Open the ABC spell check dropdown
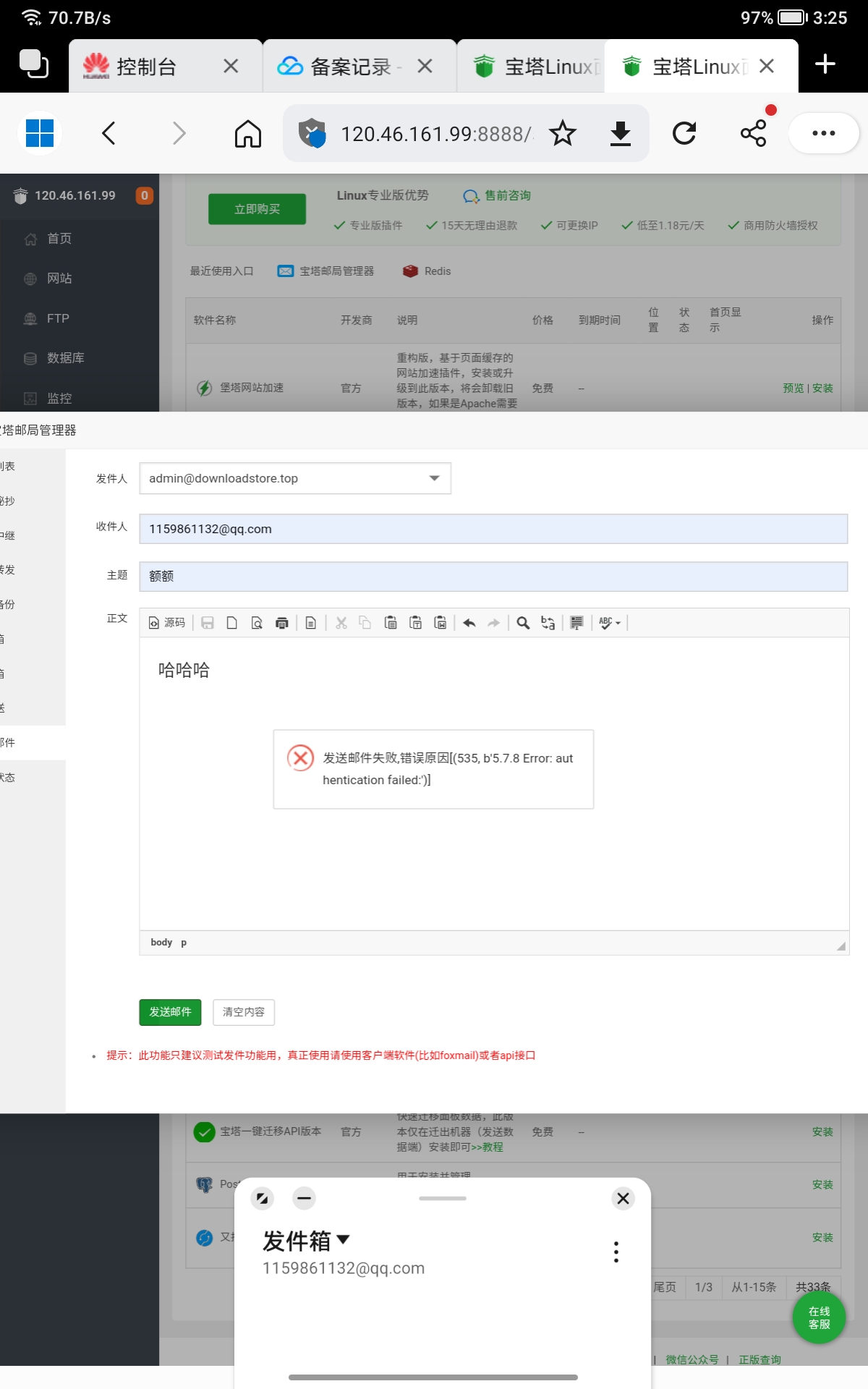868x1389 pixels. pyautogui.click(x=610, y=623)
